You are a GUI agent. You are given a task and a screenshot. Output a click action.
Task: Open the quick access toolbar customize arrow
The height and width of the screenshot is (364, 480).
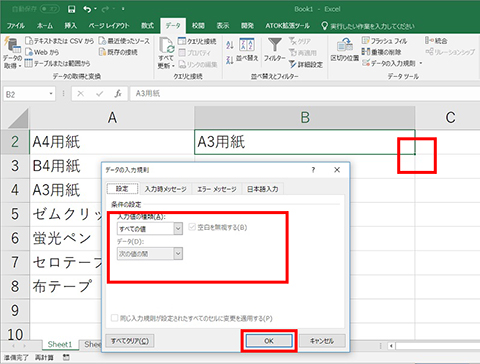[123, 9]
